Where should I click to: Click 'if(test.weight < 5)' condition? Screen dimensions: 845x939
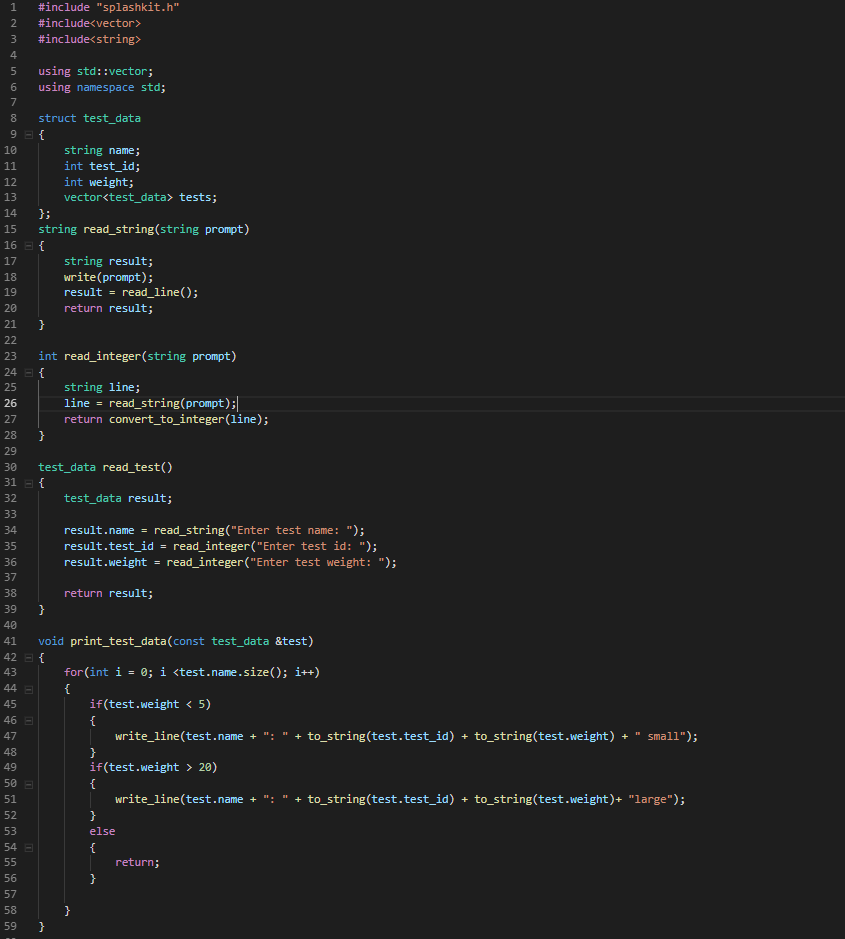click(150, 704)
